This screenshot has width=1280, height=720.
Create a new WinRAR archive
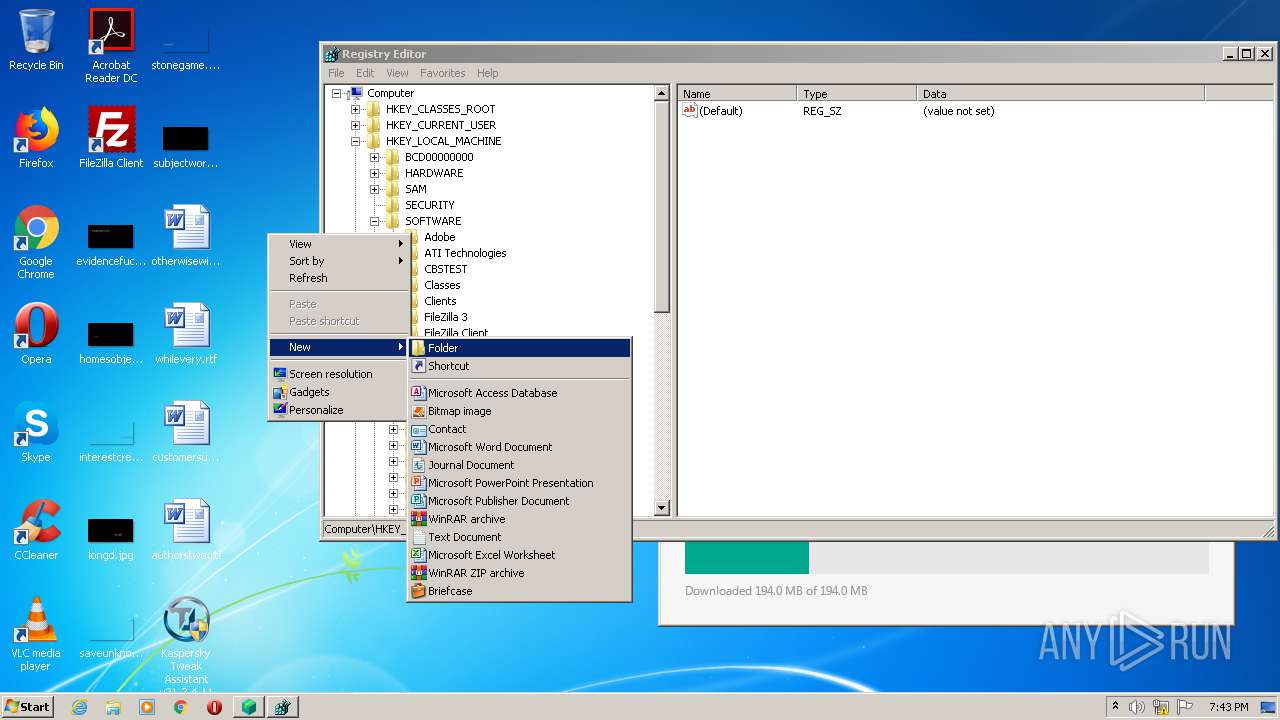pyautogui.click(x=519, y=519)
